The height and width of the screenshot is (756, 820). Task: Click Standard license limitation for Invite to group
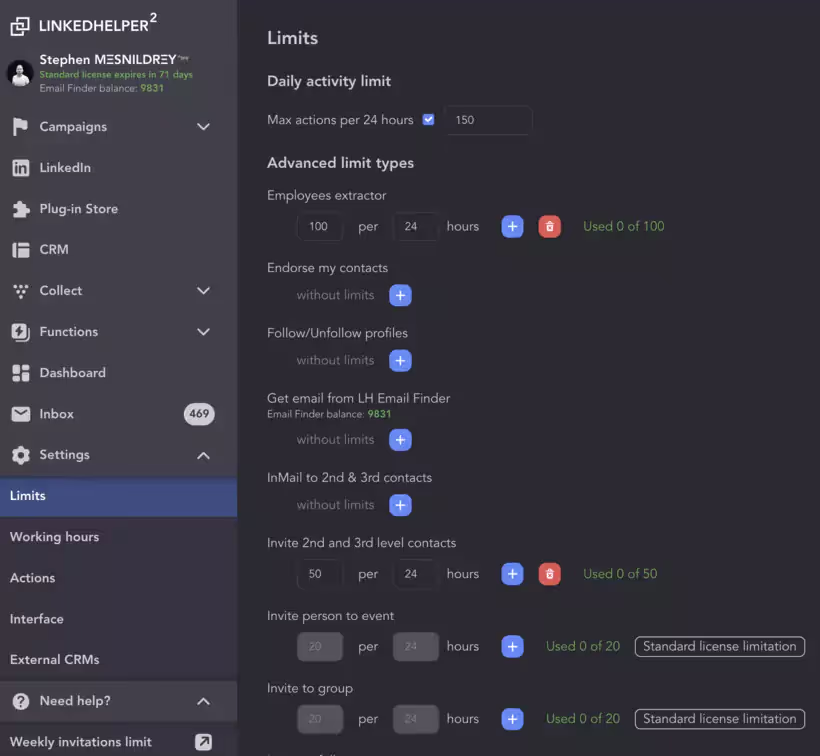718,718
